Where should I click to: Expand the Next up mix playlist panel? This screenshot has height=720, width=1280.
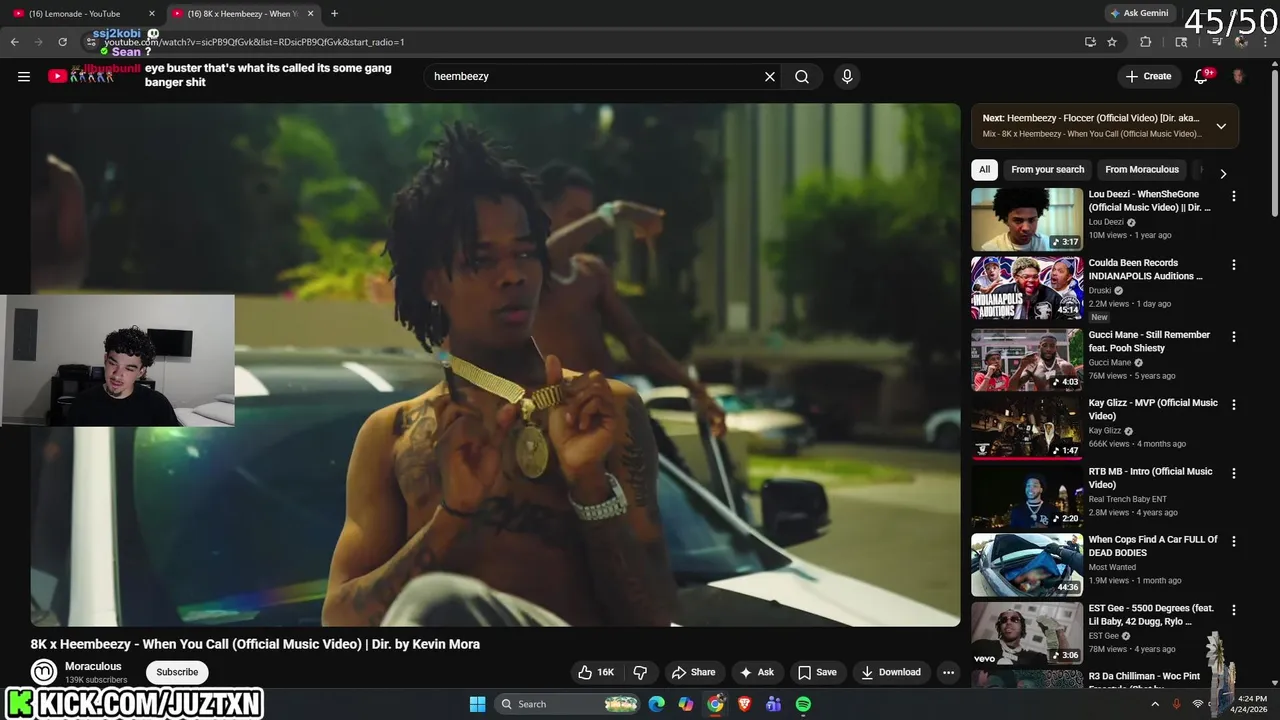click(1221, 126)
